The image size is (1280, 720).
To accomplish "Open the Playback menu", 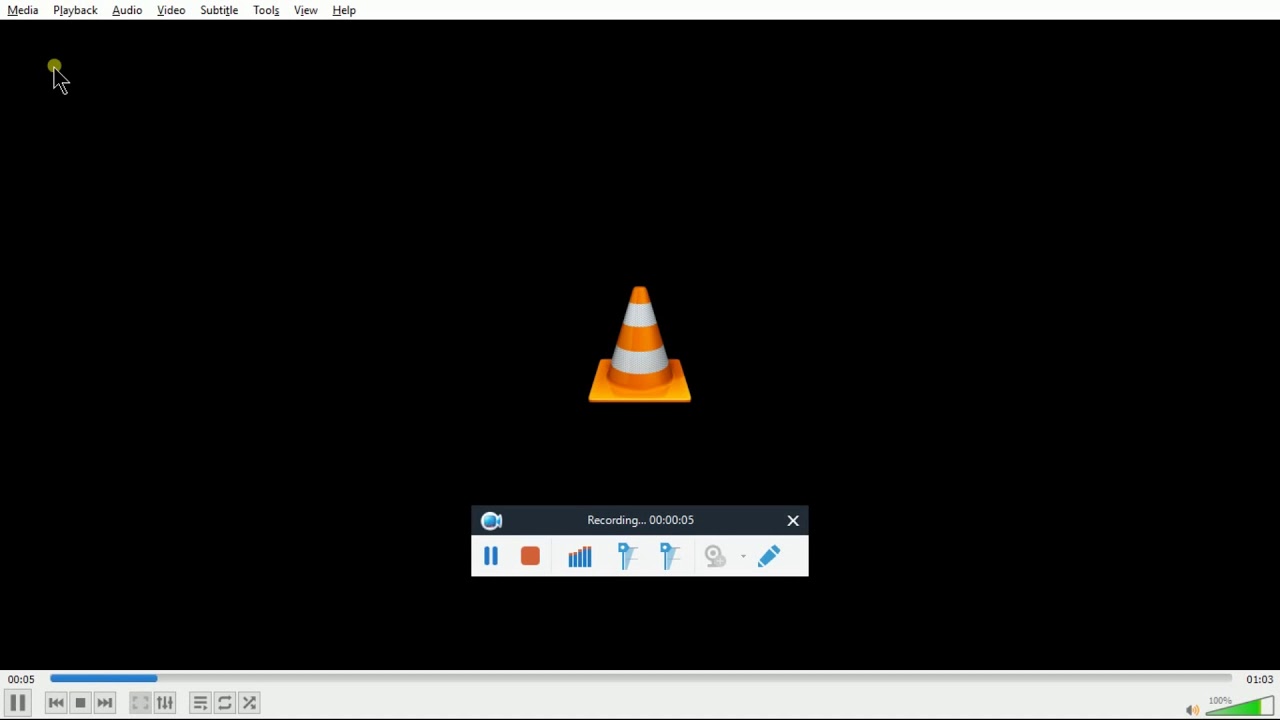I will pos(76,10).
